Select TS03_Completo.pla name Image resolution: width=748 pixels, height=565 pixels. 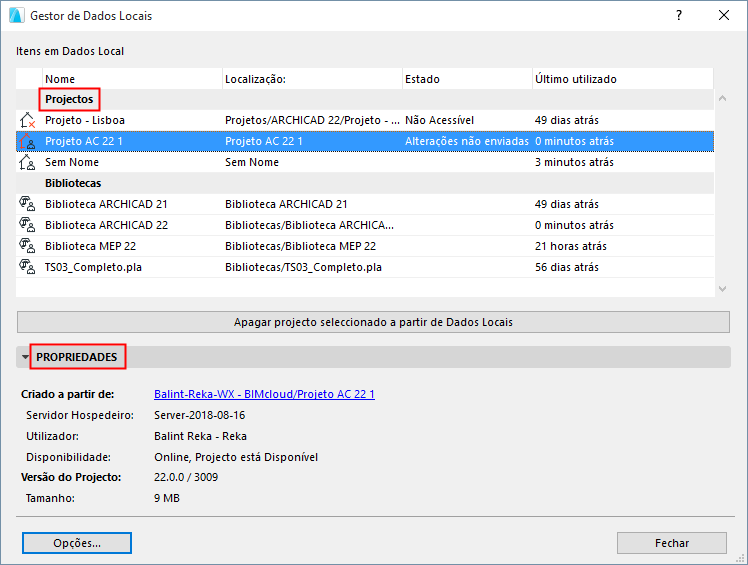[x=93, y=267]
